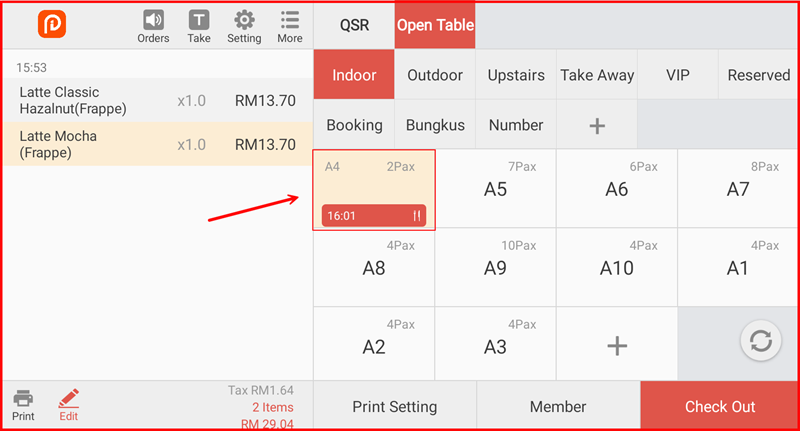Select table A6 with 6Pax

point(617,189)
